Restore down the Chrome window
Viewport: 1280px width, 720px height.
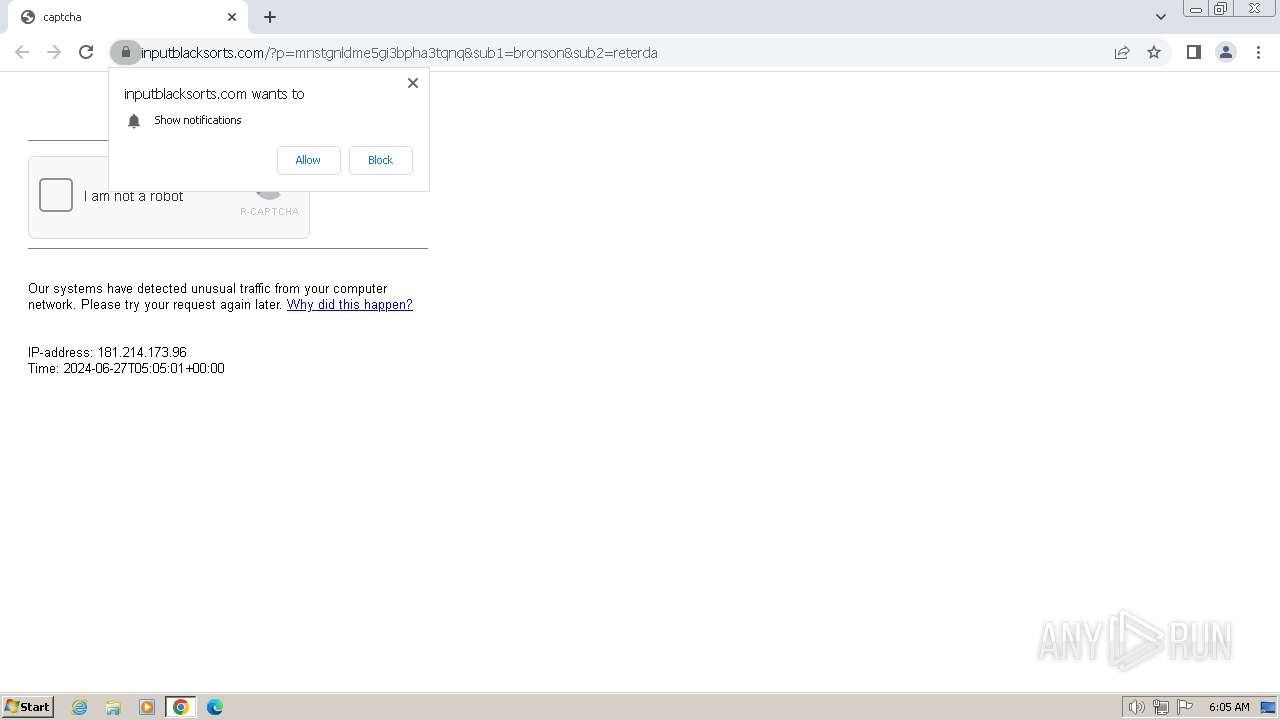click(x=1220, y=9)
